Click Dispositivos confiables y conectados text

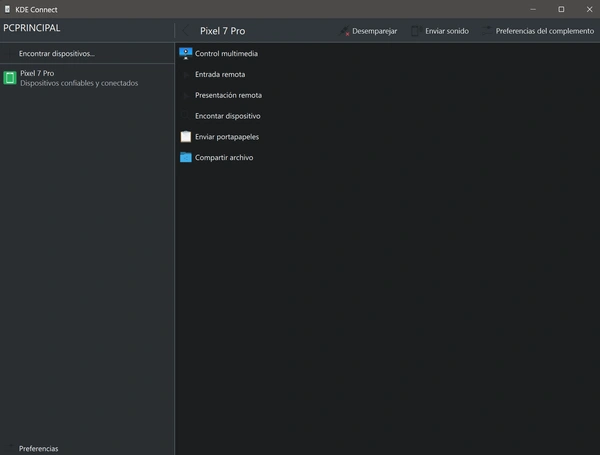tap(79, 83)
